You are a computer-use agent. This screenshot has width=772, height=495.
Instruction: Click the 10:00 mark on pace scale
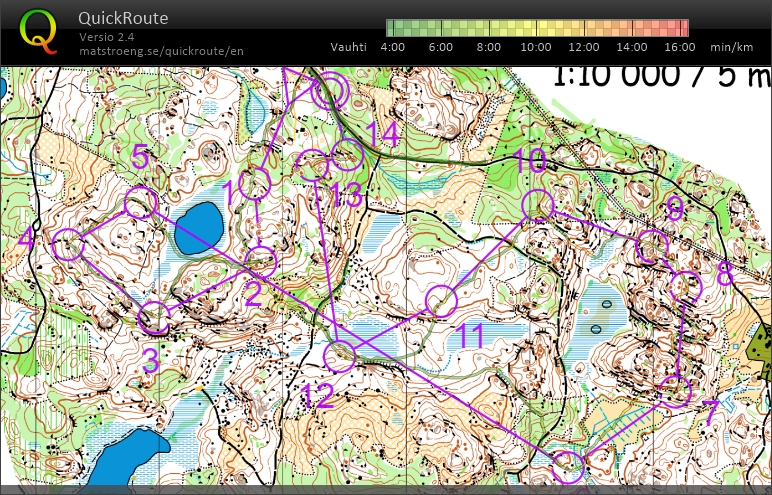536,47
